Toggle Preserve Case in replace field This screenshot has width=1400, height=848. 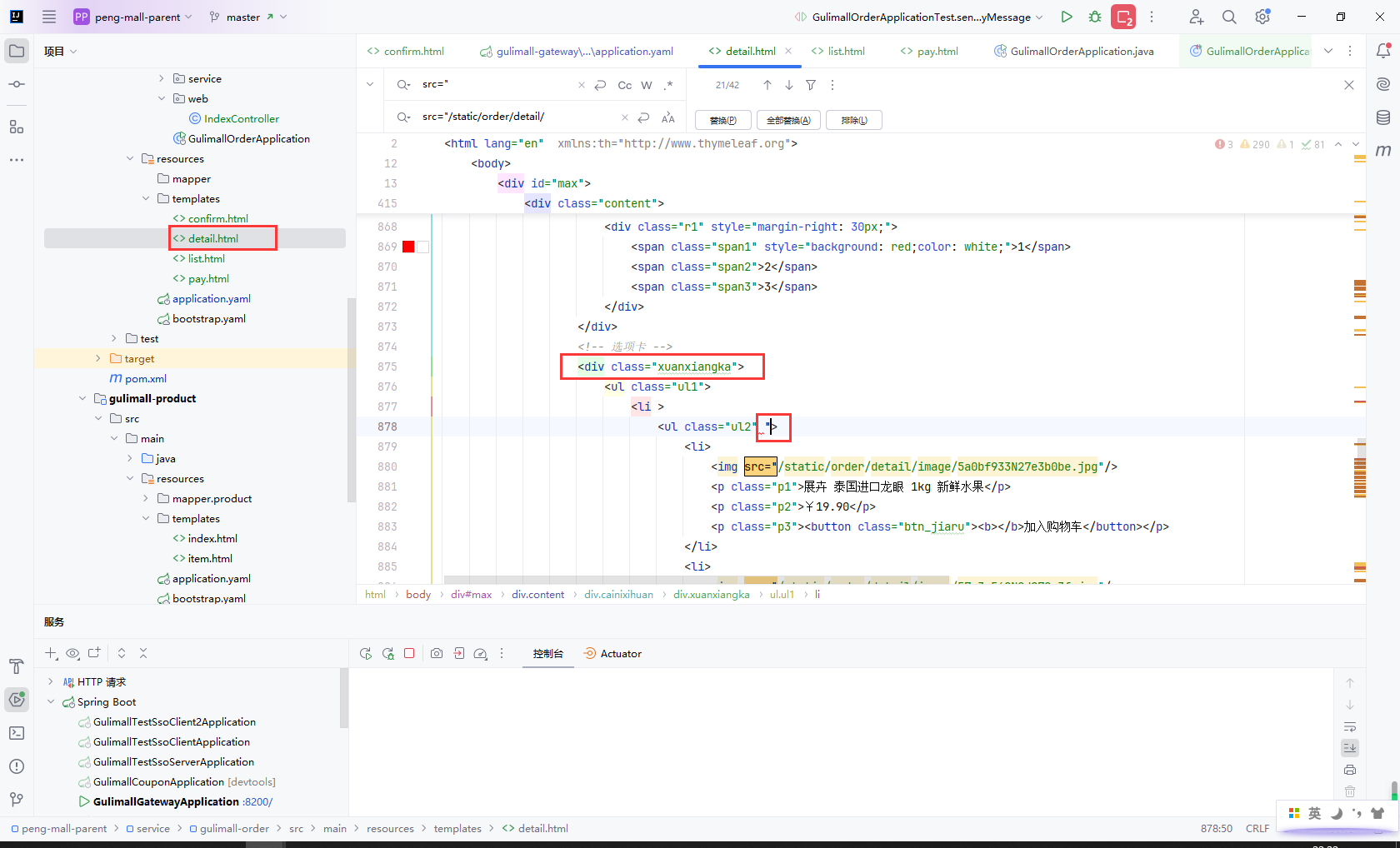[x=668, y=117]
